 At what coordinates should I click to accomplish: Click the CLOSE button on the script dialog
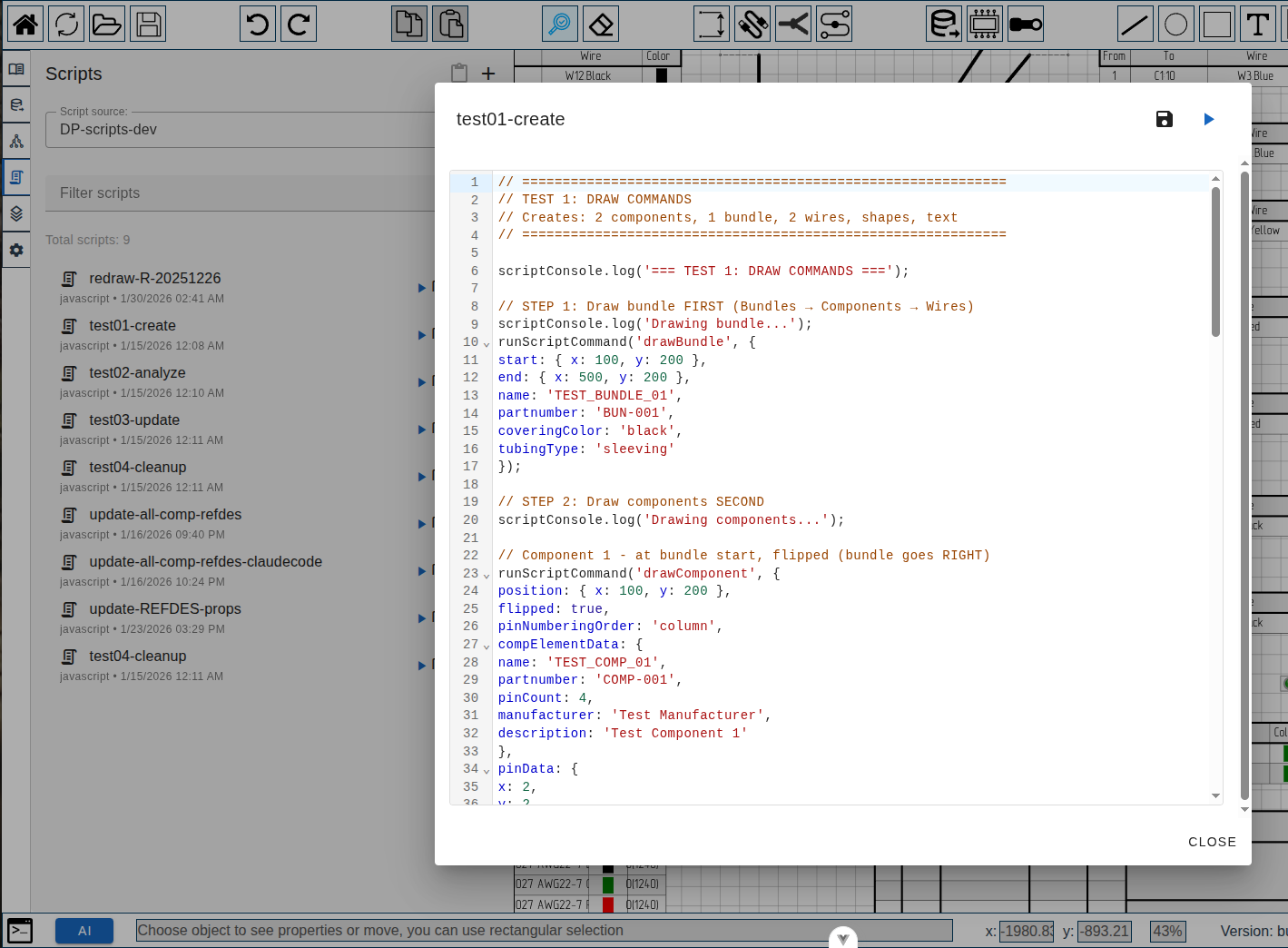click(x=1212, y=842)
